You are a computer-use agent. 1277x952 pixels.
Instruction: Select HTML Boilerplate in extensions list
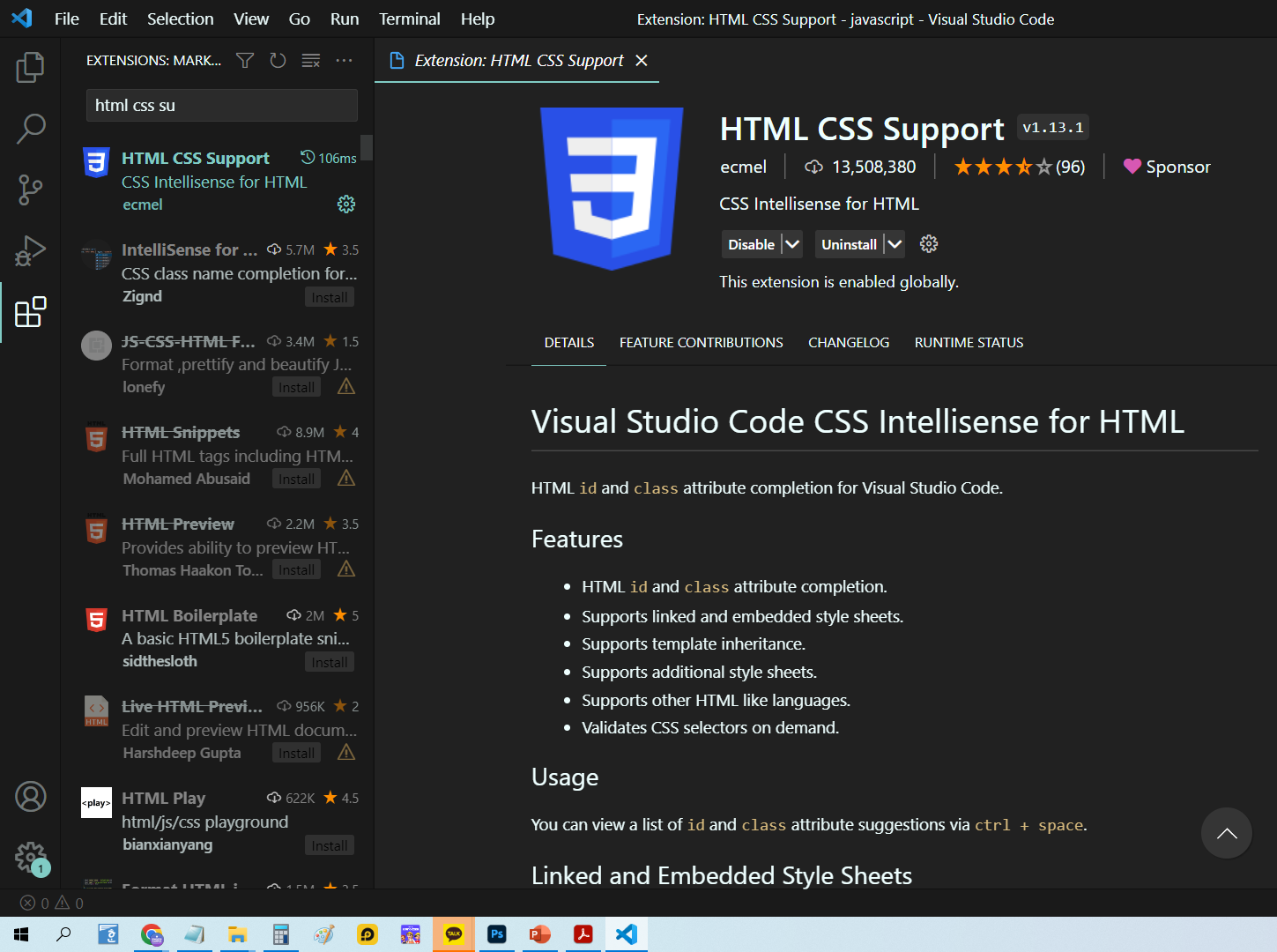click(218, 638)
